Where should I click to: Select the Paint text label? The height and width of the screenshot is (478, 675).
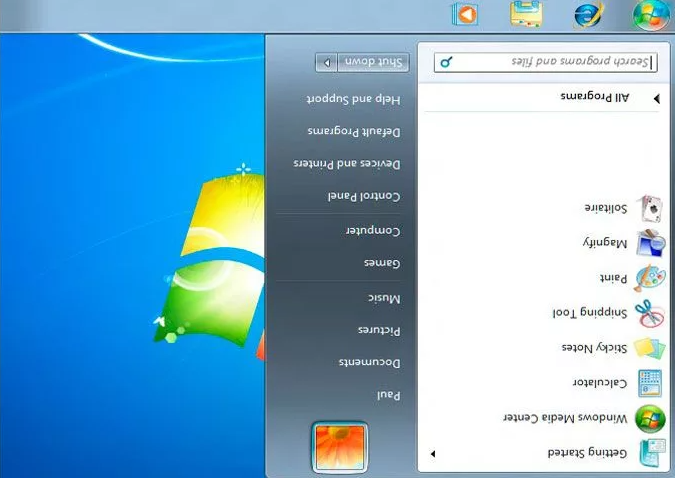613,278
